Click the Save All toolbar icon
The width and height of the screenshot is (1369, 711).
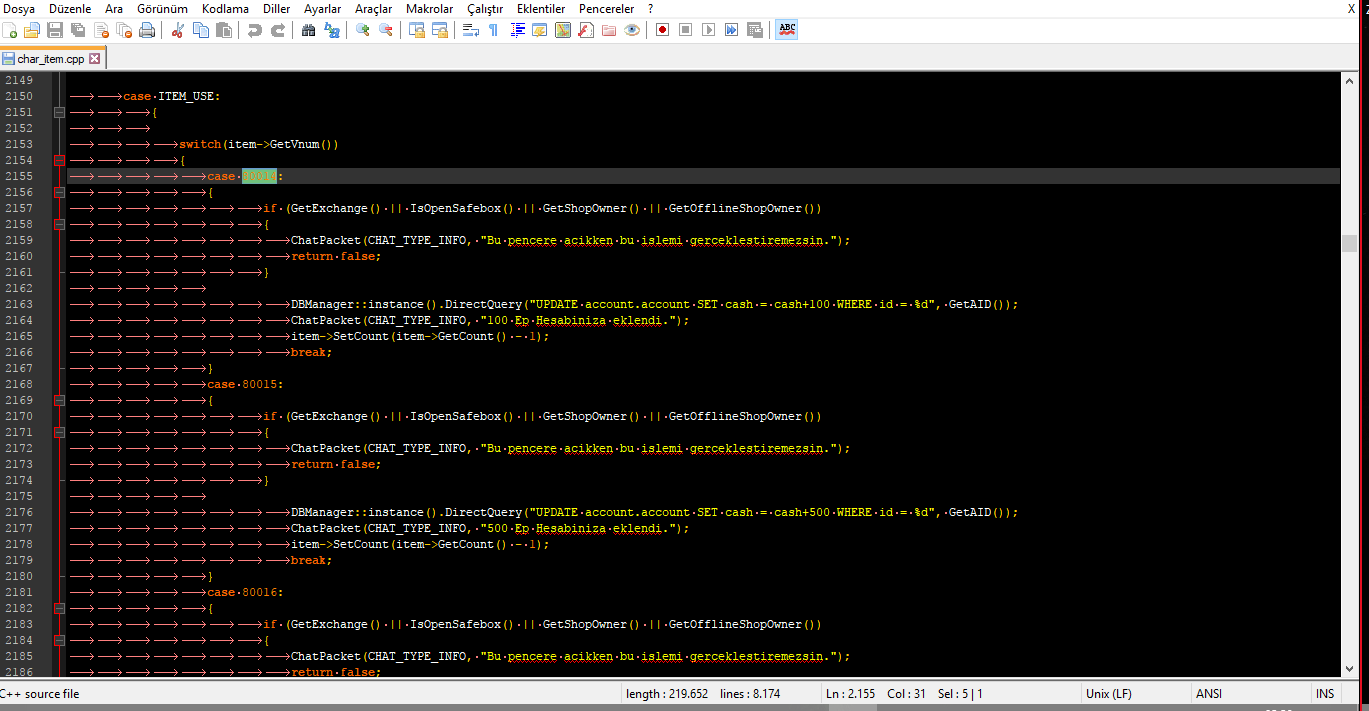pyautogui.click(x=78, y=30)
